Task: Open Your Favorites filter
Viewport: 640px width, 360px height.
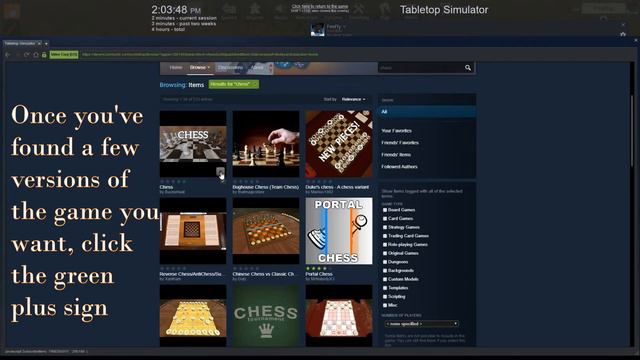Action: click(x=396, y=131)
